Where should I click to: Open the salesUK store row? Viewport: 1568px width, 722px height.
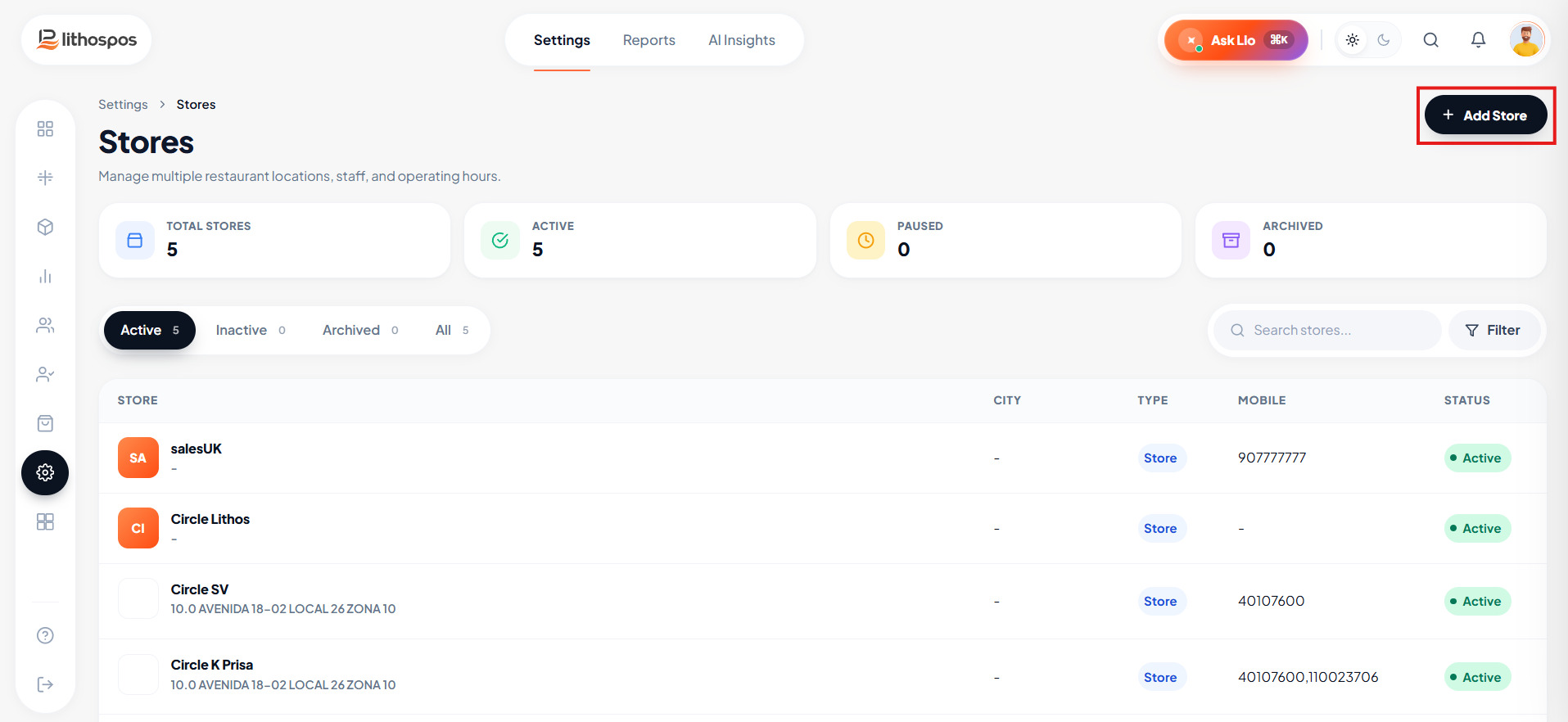click(x=822, y=458)
